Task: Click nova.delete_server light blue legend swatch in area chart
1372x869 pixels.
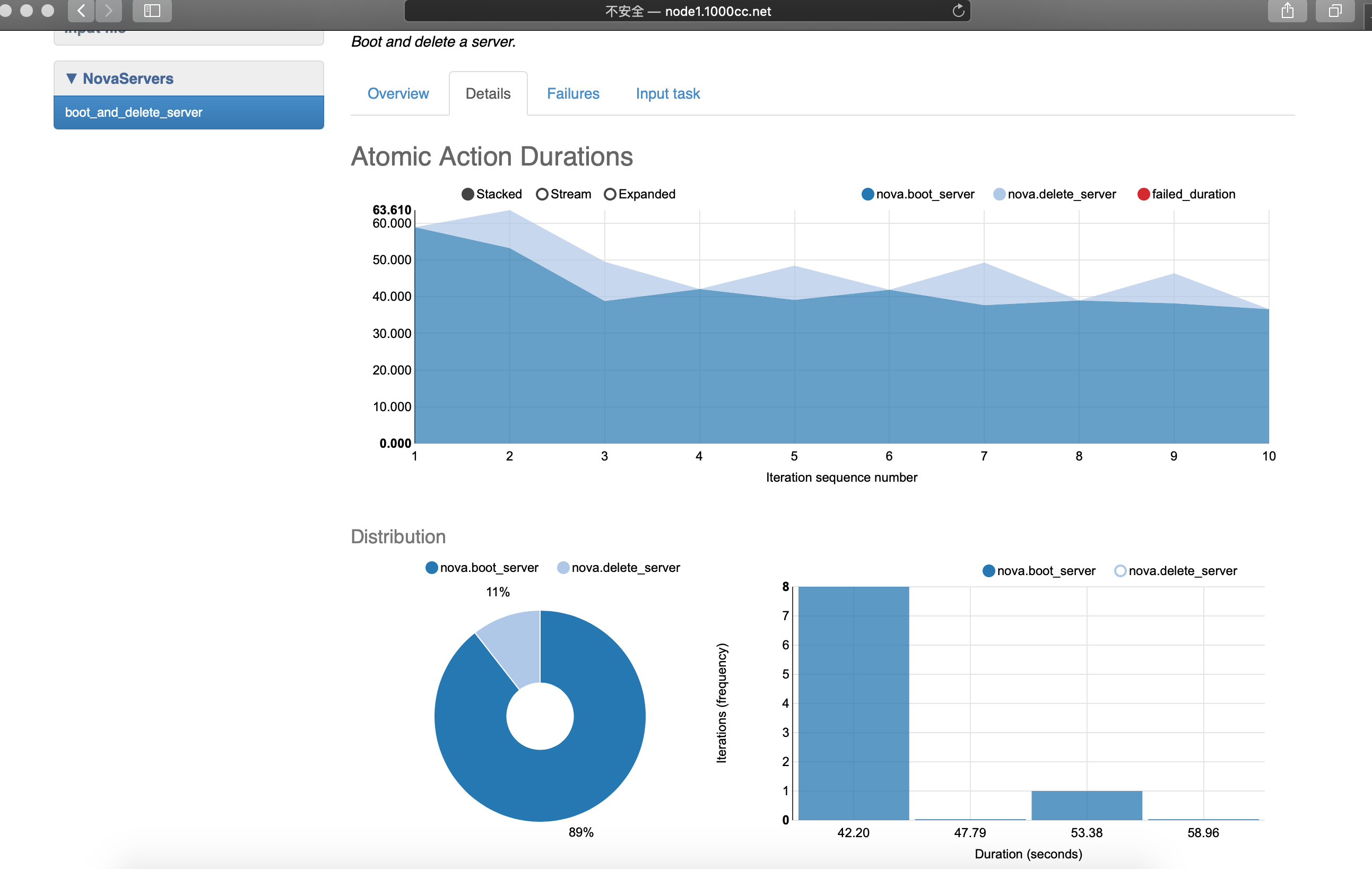Action: (x=999, y=194)
